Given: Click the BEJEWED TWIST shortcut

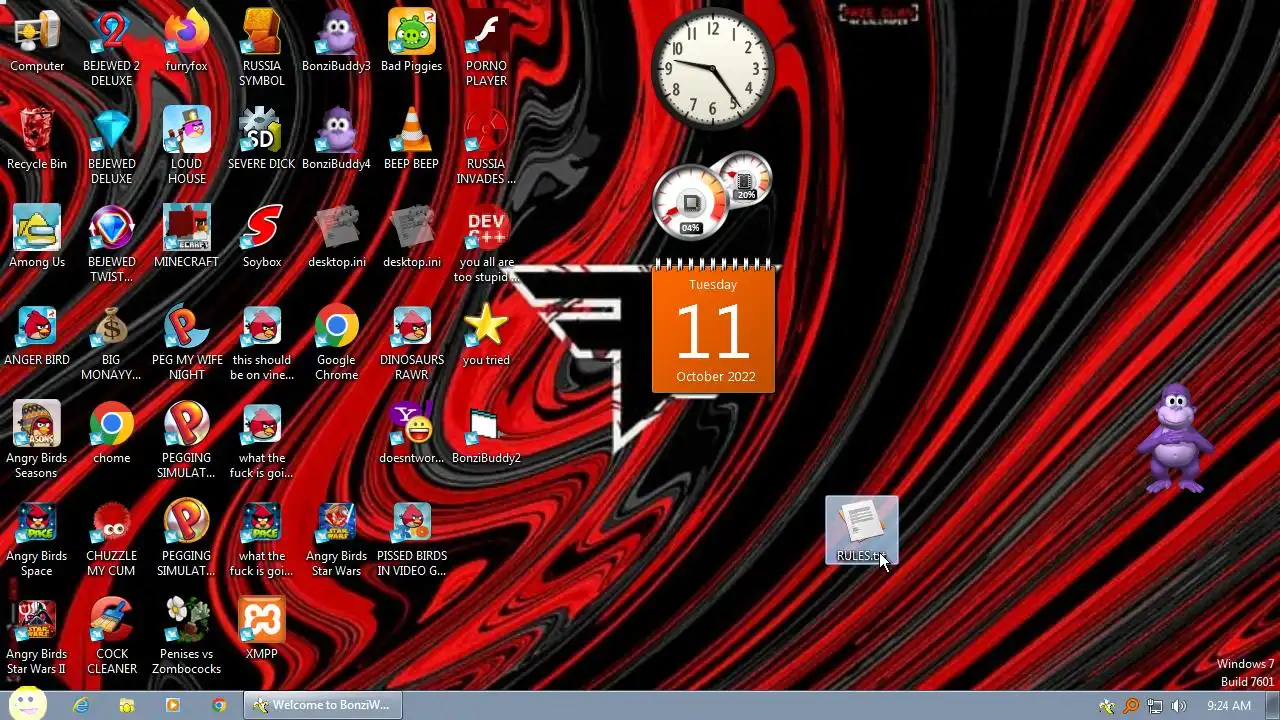Looking at the screenshot, I should [112, 244].
